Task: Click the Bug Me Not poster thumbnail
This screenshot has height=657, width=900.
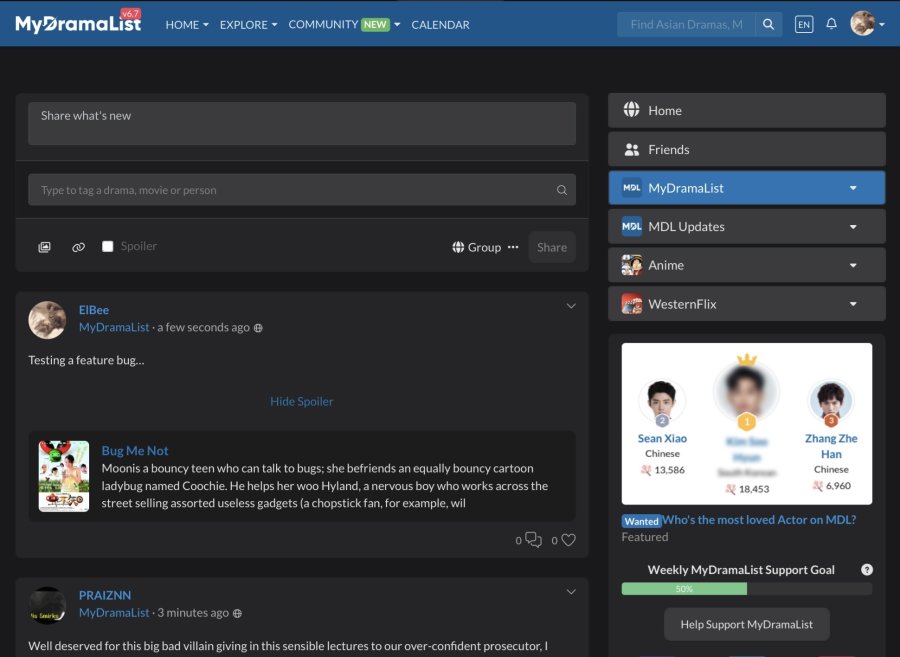Action: [64, 476]
